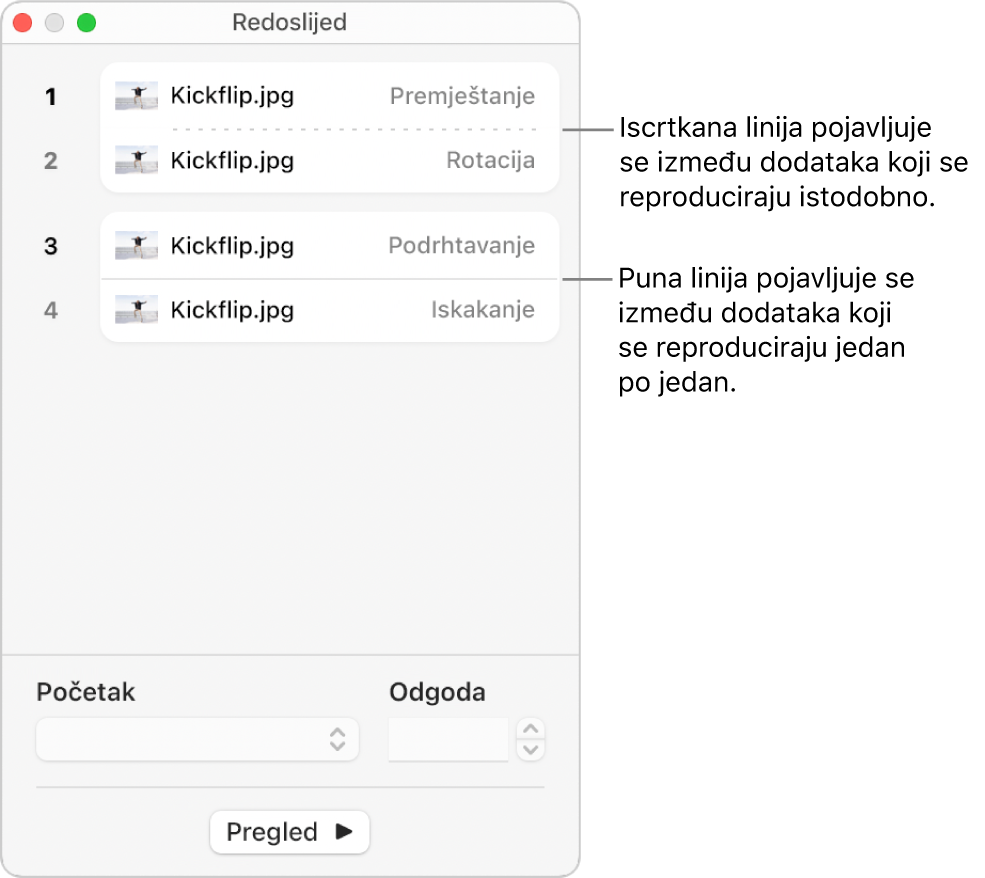
Task: Click build order number 3
Action: pos(51,246)
